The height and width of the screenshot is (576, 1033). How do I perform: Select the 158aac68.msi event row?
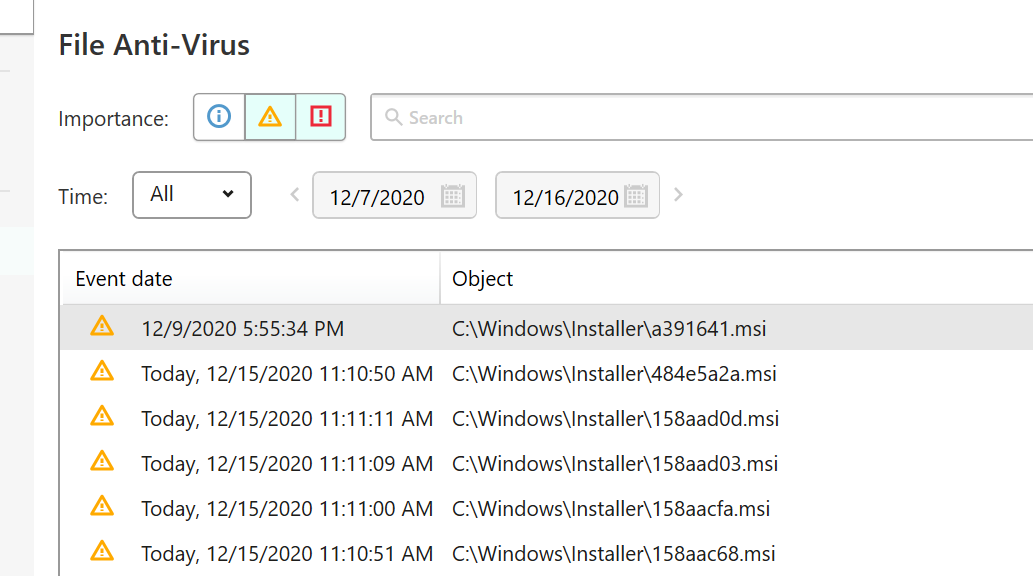(613, 554)
